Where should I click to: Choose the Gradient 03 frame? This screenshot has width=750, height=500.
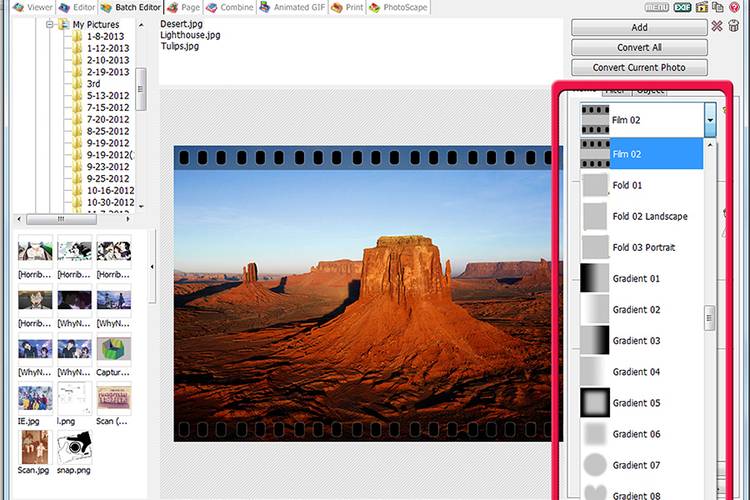point(642,341)
